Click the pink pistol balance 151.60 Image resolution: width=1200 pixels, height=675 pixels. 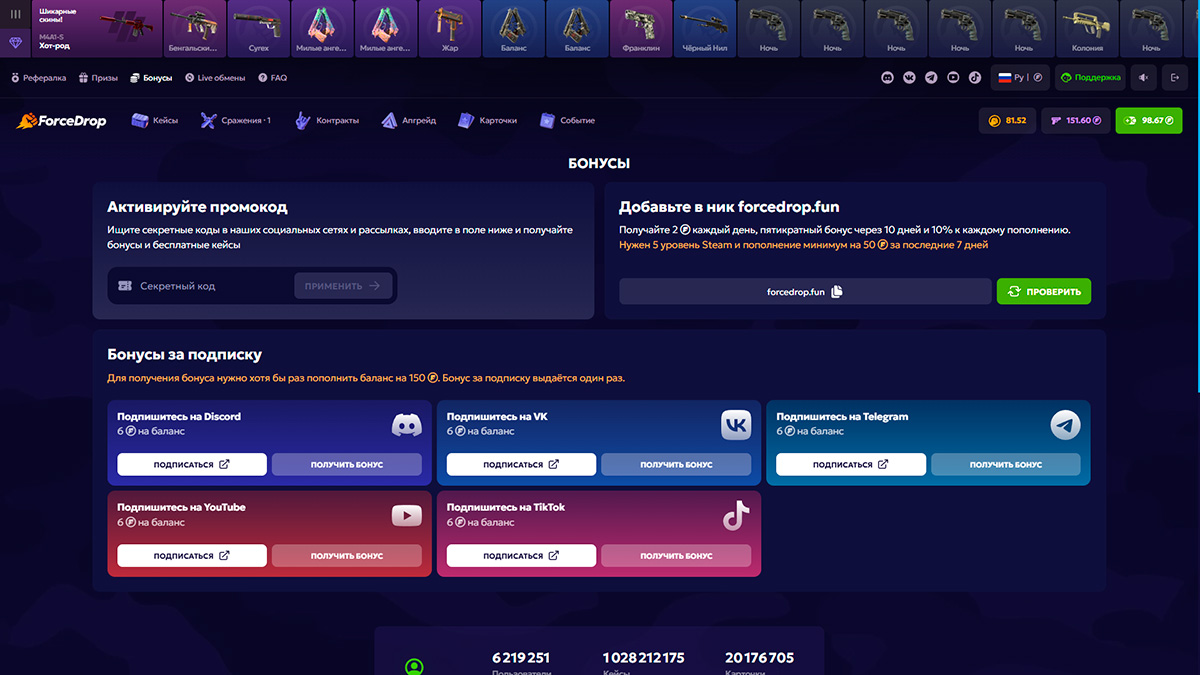1076,120
